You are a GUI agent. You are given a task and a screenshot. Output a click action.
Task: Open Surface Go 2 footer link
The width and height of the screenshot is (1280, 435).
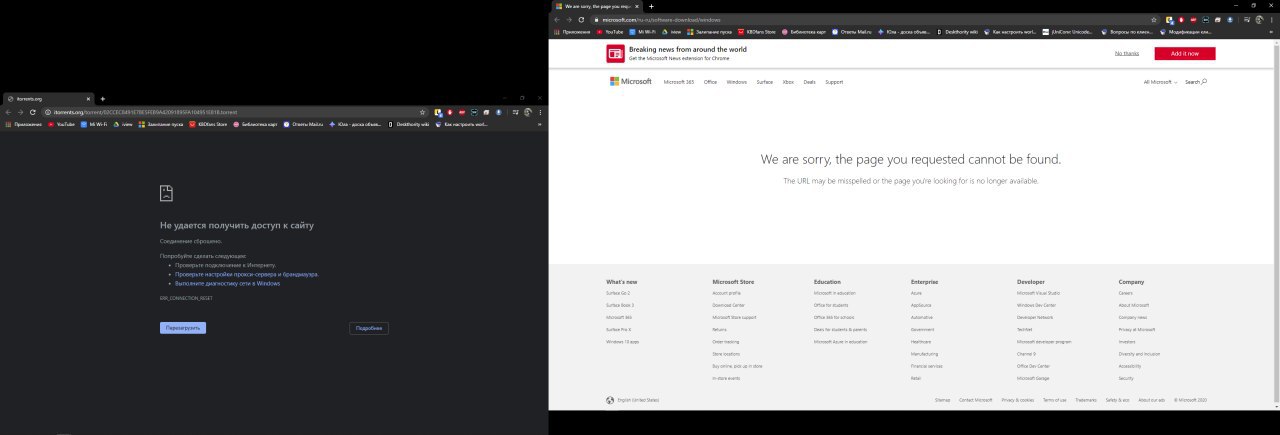619,293
